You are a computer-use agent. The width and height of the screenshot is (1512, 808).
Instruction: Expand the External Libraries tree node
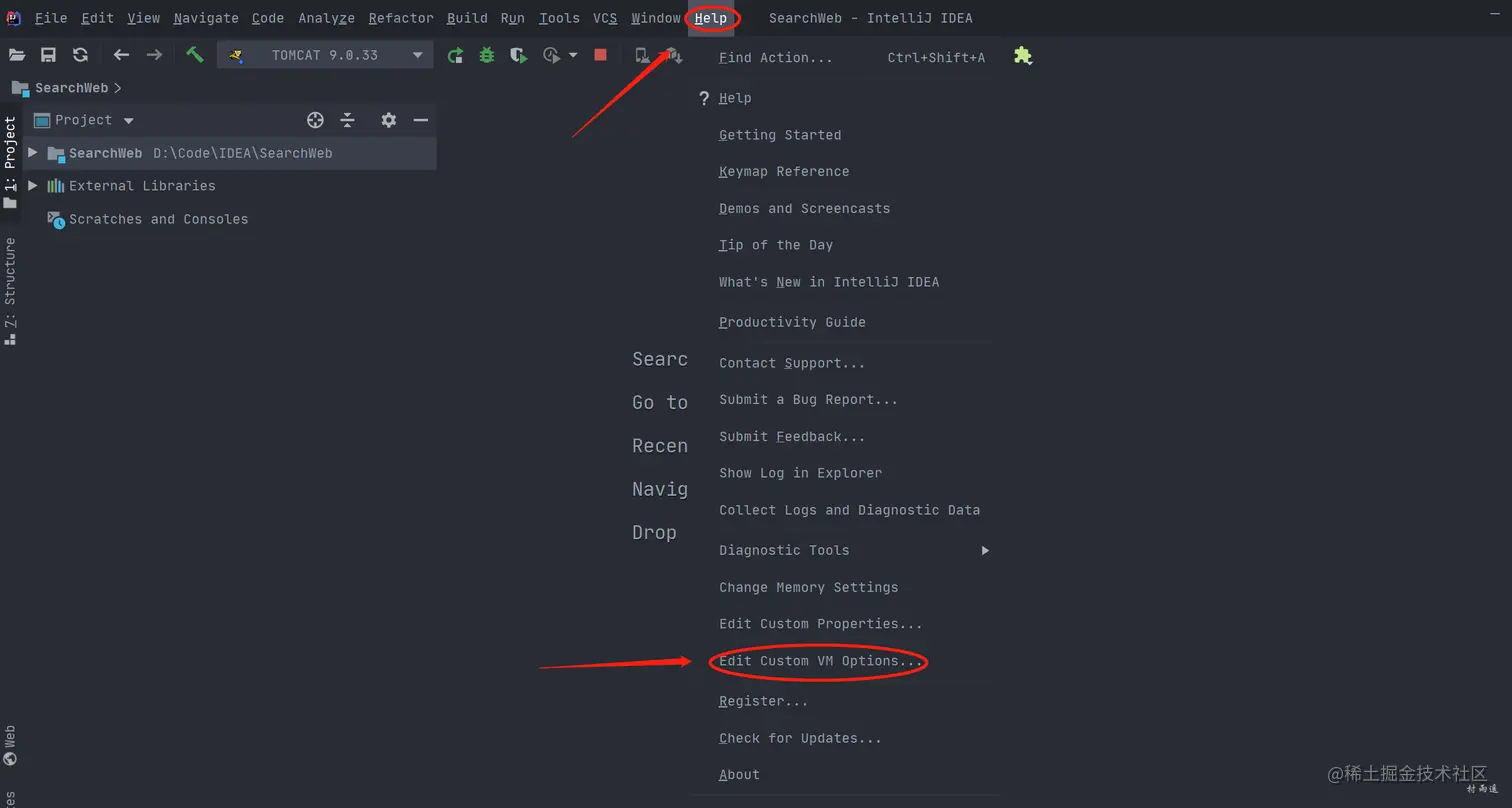click(x=33, y=186)
